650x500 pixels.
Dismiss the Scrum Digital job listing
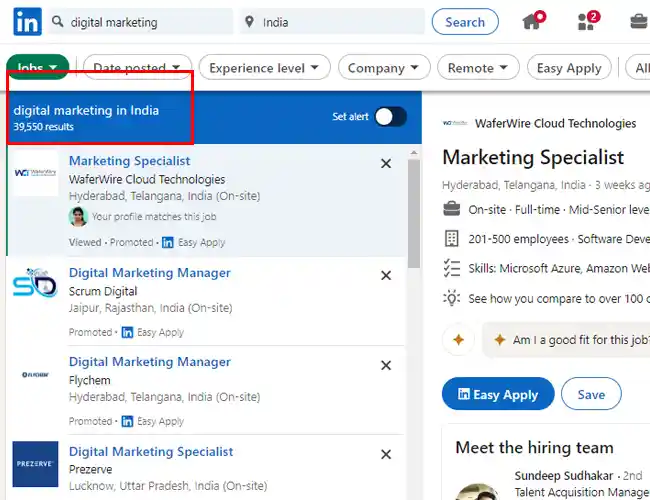click(x=386, y=275)
